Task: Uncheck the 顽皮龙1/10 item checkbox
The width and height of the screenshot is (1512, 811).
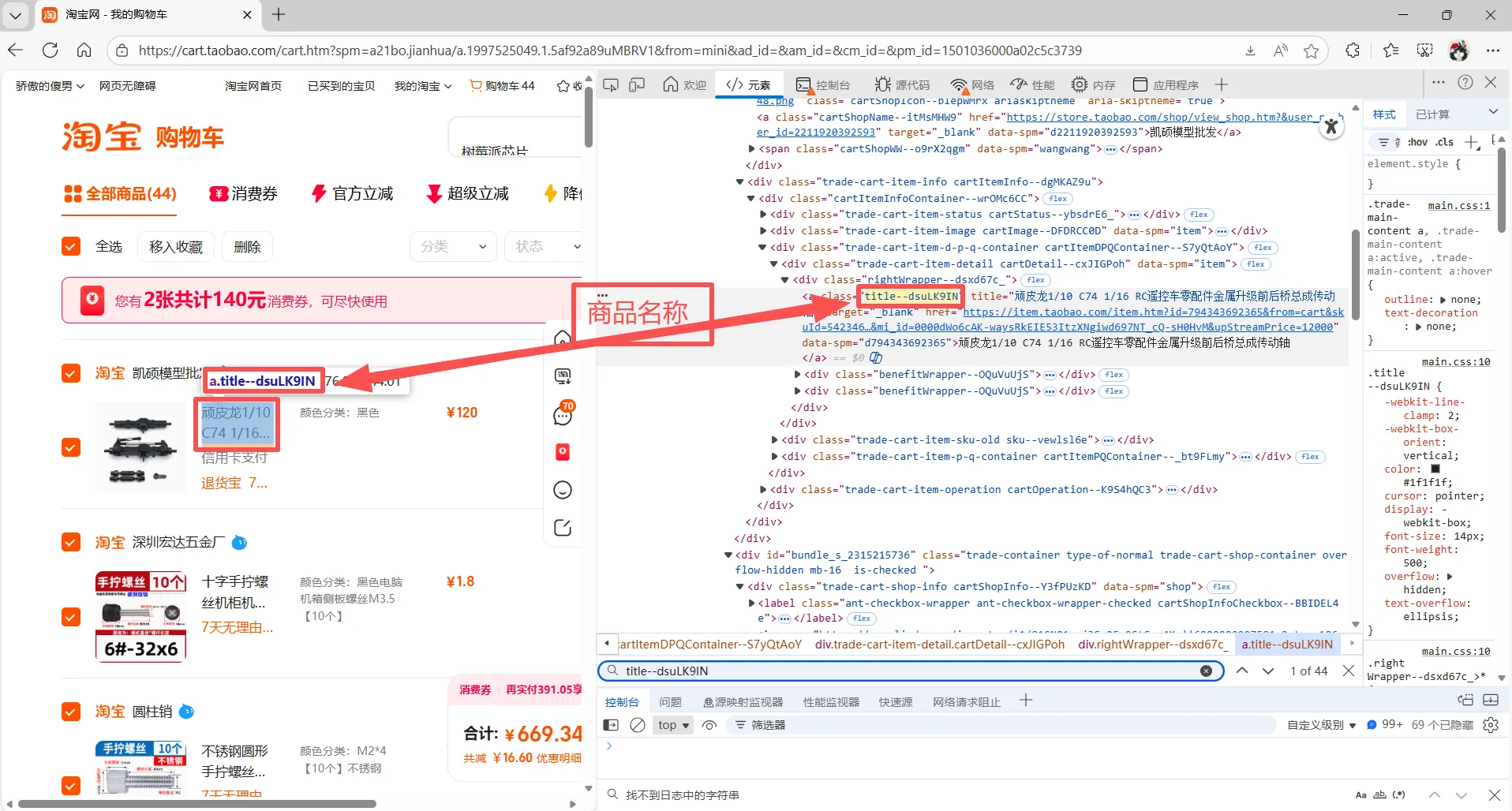Action: [71, 447]
